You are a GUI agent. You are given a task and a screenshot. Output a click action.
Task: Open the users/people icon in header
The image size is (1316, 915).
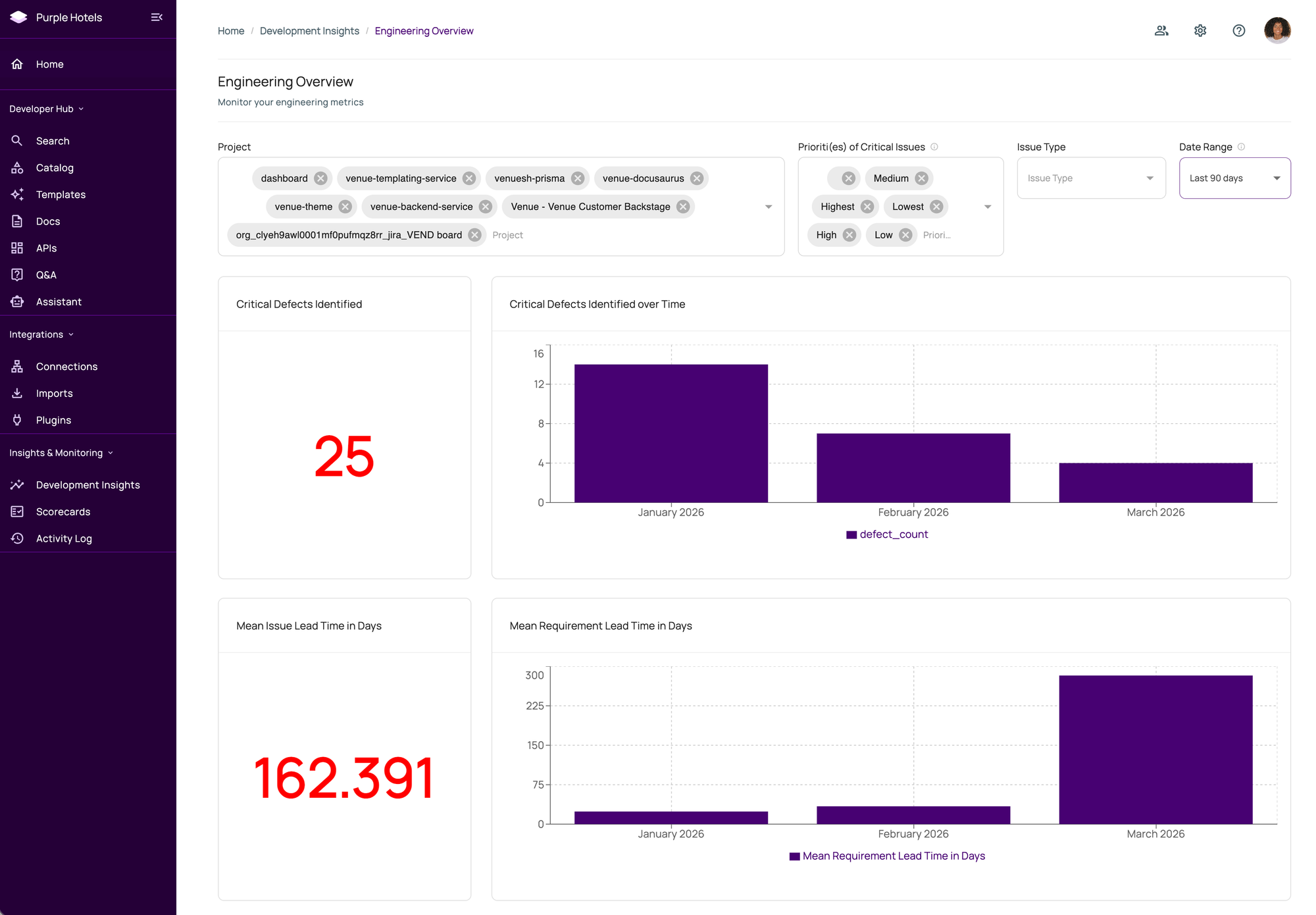point(1162,30)
